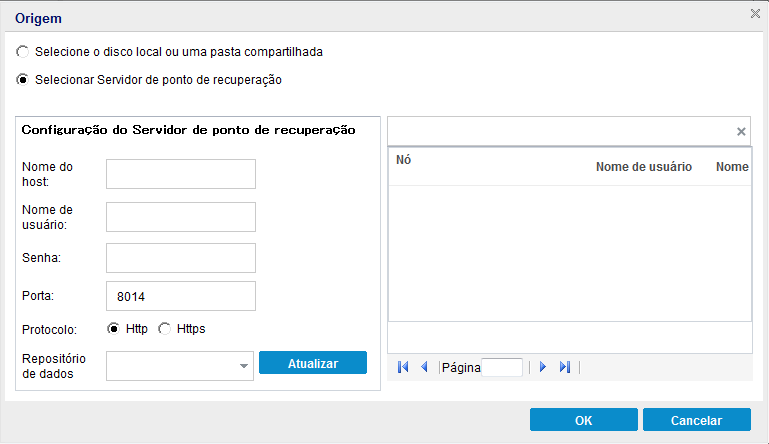769x444 pixels.
Task: Sort by Nome de usuário column header
Action: point(643,167)
